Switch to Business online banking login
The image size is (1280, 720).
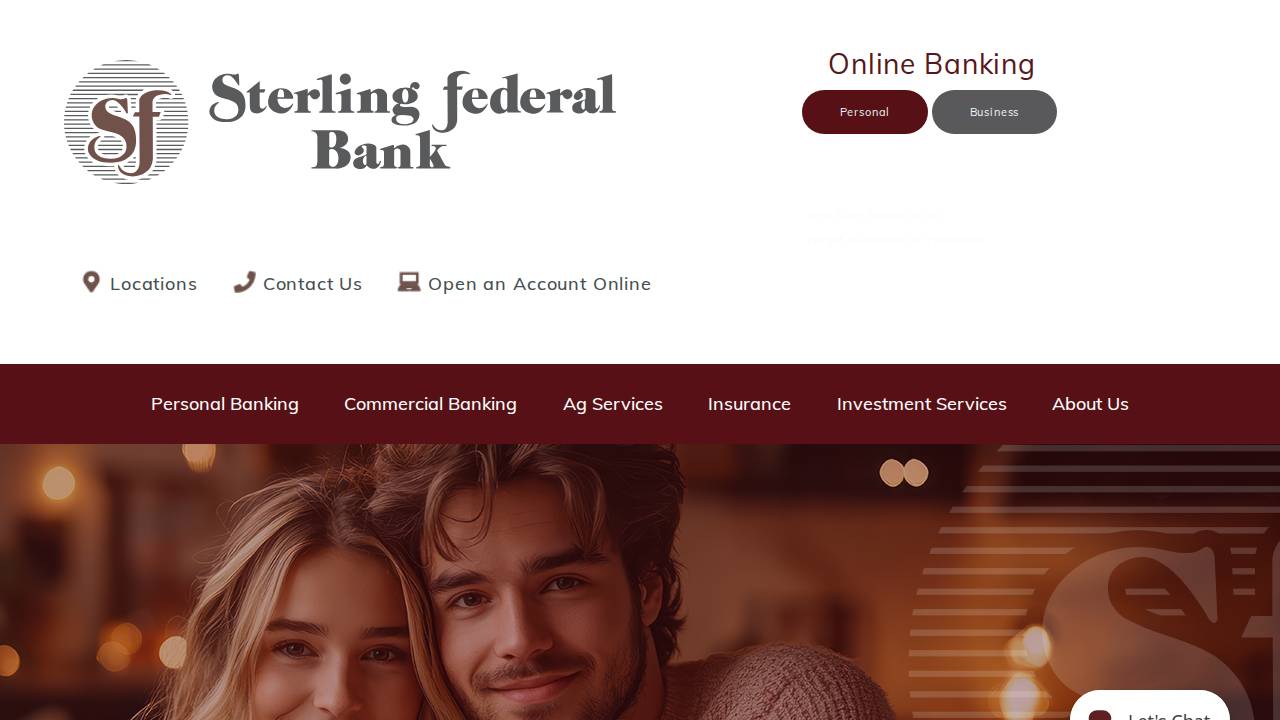(x=994, y=112)
